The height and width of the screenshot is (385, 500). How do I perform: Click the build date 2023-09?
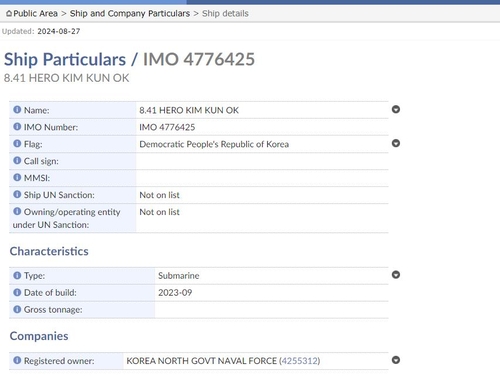tap(175, 293)
